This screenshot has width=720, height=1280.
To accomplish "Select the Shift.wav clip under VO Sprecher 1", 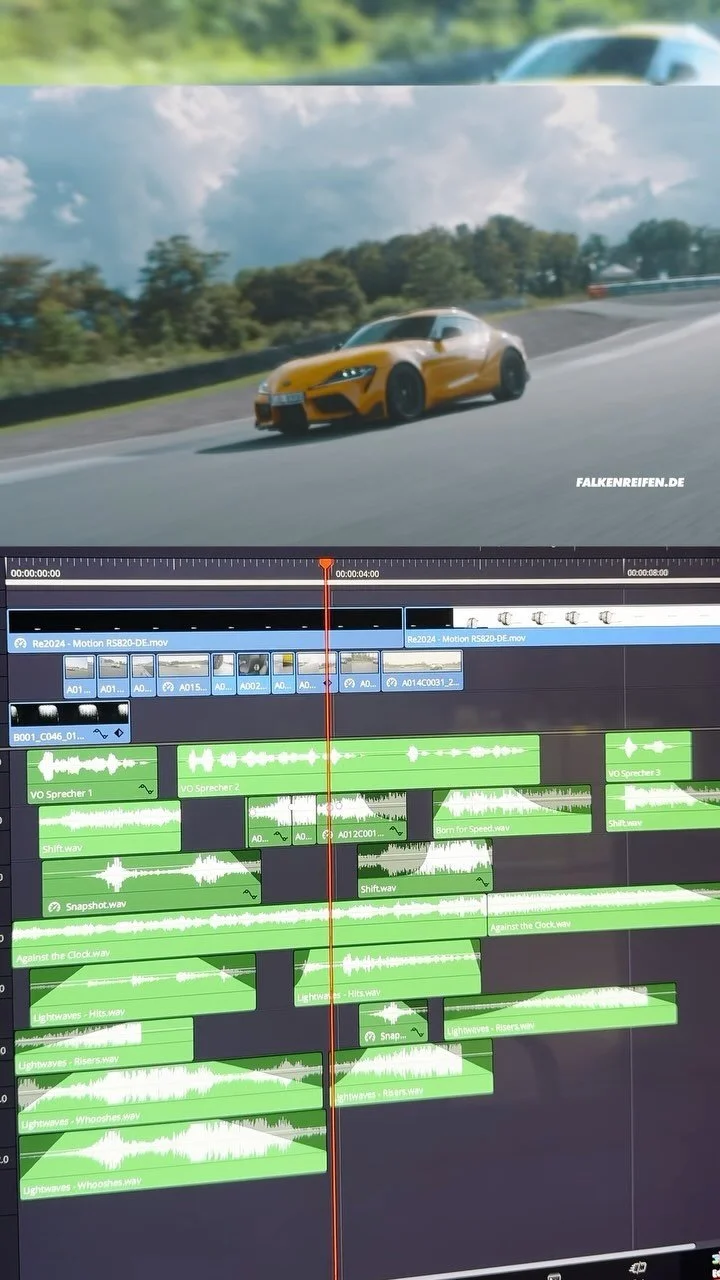I will (x=110, y=829).
